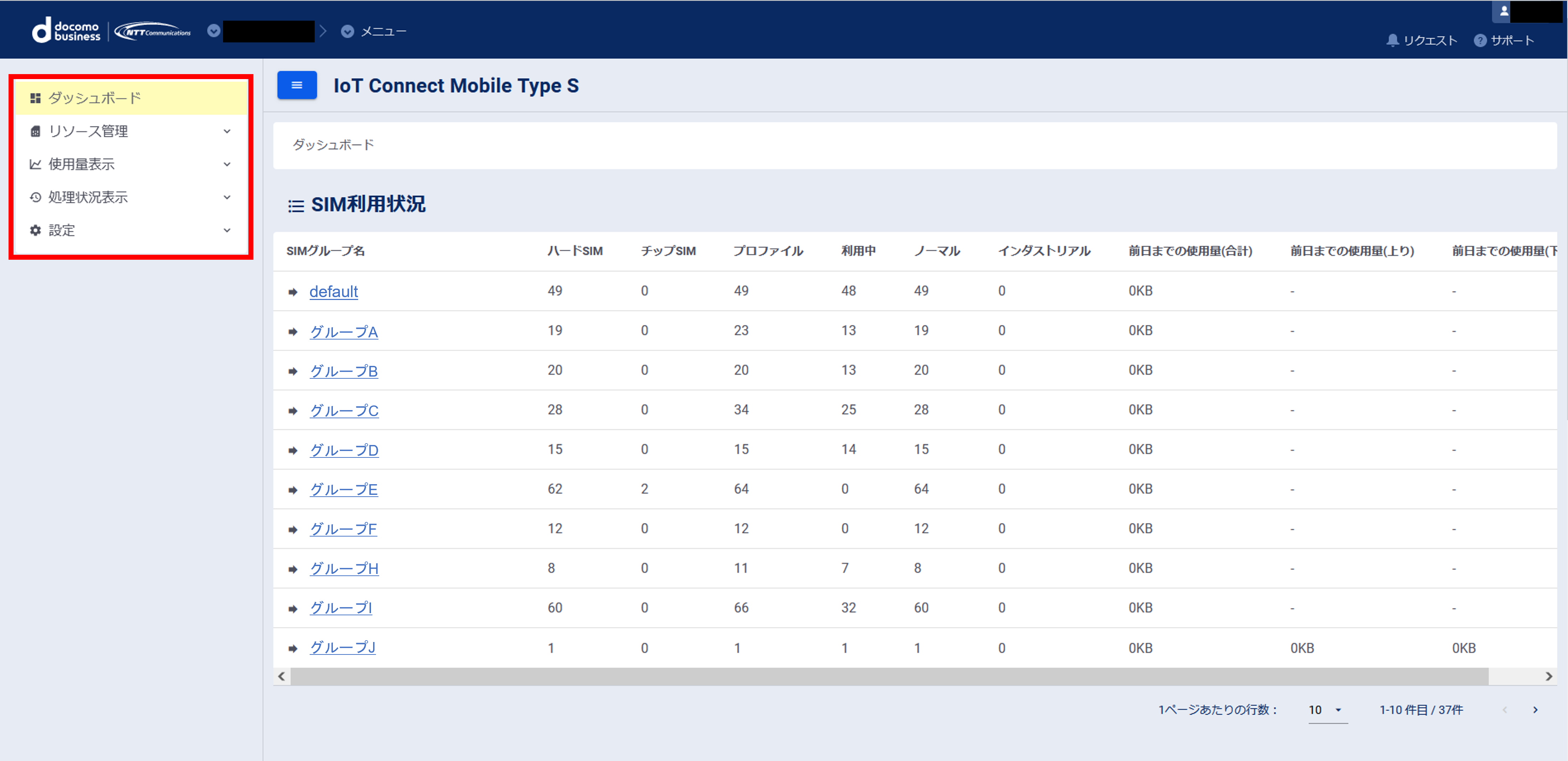Open the グループJ link

(343, 648)
